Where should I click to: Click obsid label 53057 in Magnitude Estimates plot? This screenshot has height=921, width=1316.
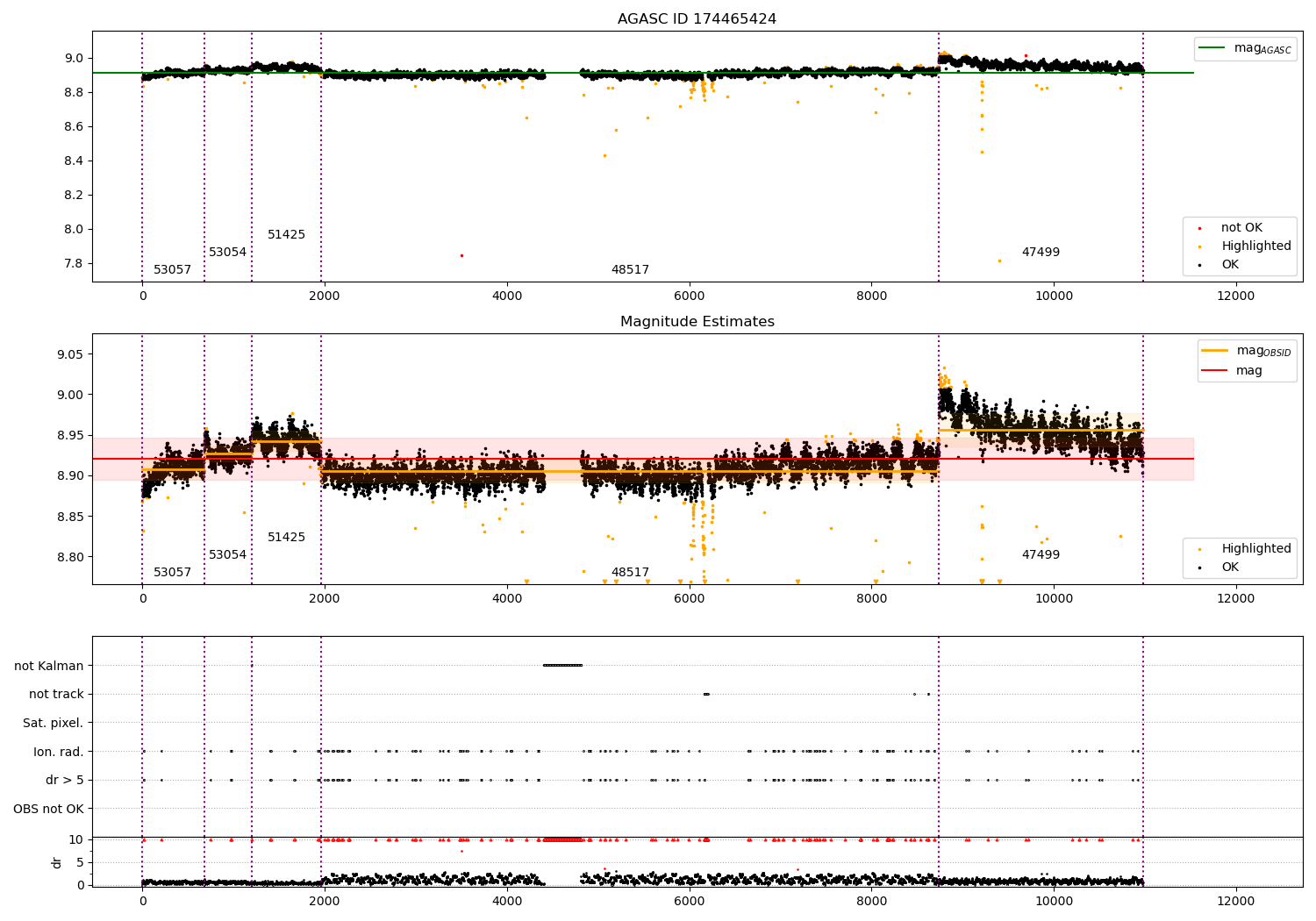[x=172, y=573]
